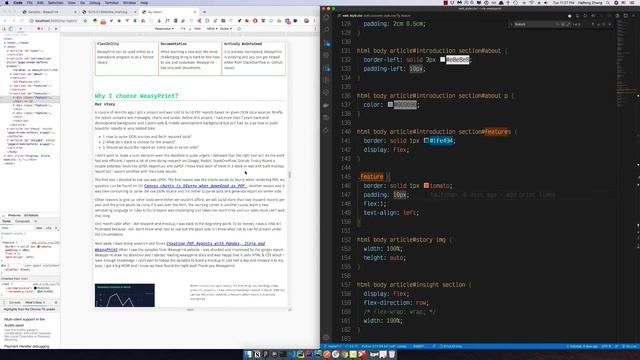640x360 pixels.
Task: Click the 'Why I choose WeasyPrint?' heading
Action: click(136, 96)
